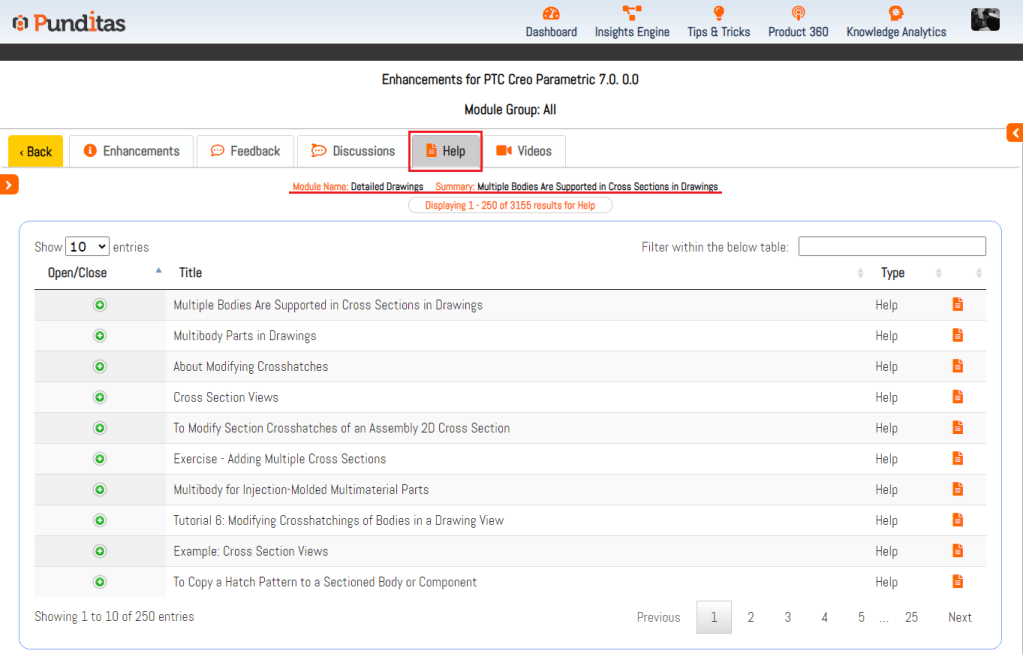Open document icon for Multibody Parts in Drawings
The height and width of the screenshot is (654, 1023).
pyautogui.click(x=958, y=336)
